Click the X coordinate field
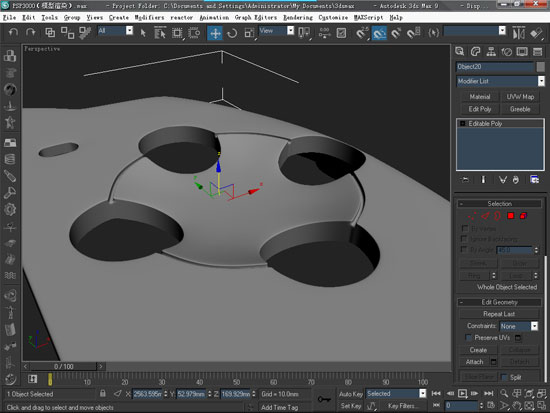Screen dimensions: 550x413 tap(147, 394)
